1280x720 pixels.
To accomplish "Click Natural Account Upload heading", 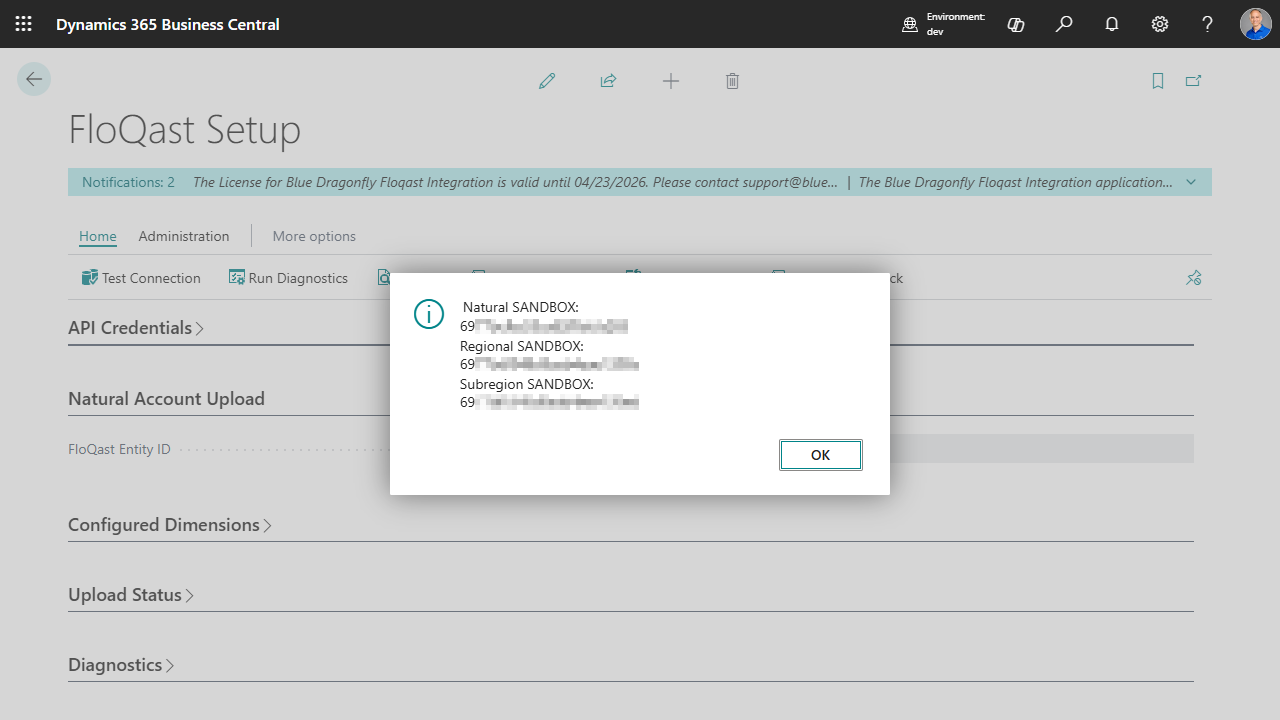I will [x=166, y=399].
